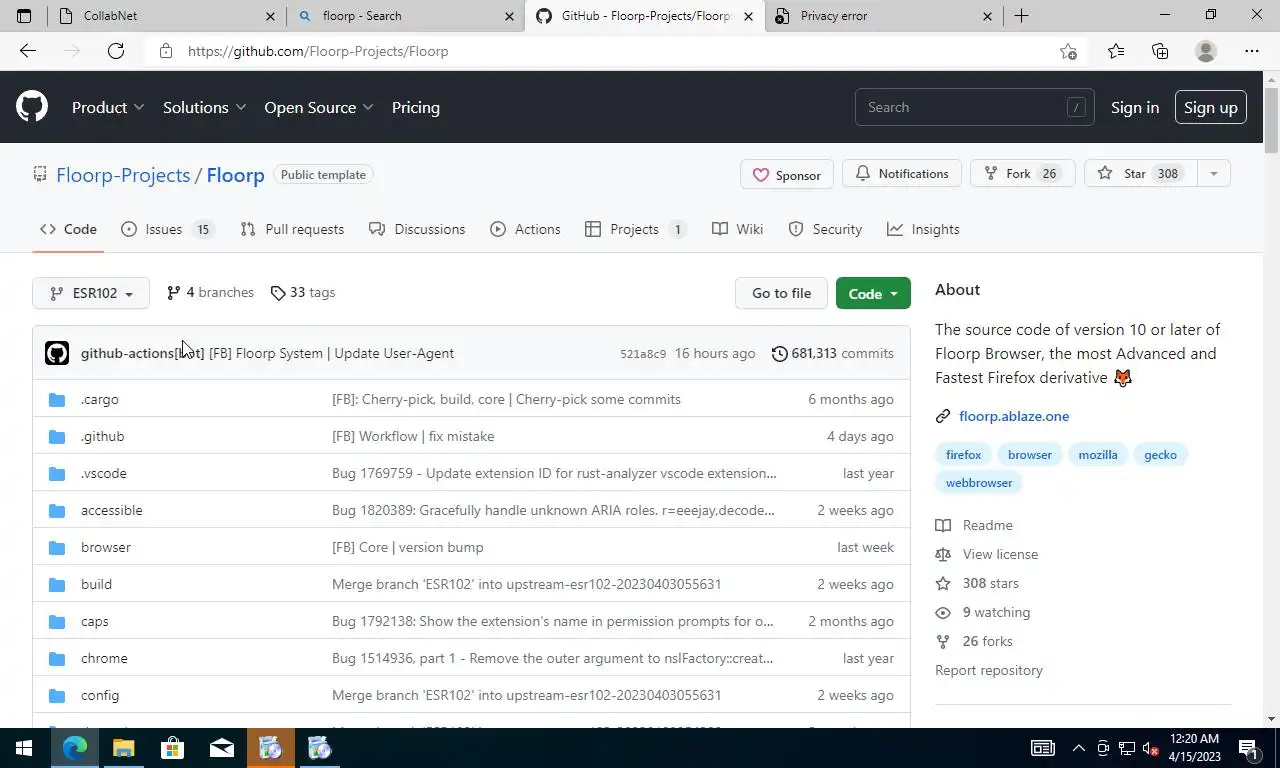Click the GitHub search field
Image resolution: width=1280 pixels, height=768 pixels.
click(974, 107)
